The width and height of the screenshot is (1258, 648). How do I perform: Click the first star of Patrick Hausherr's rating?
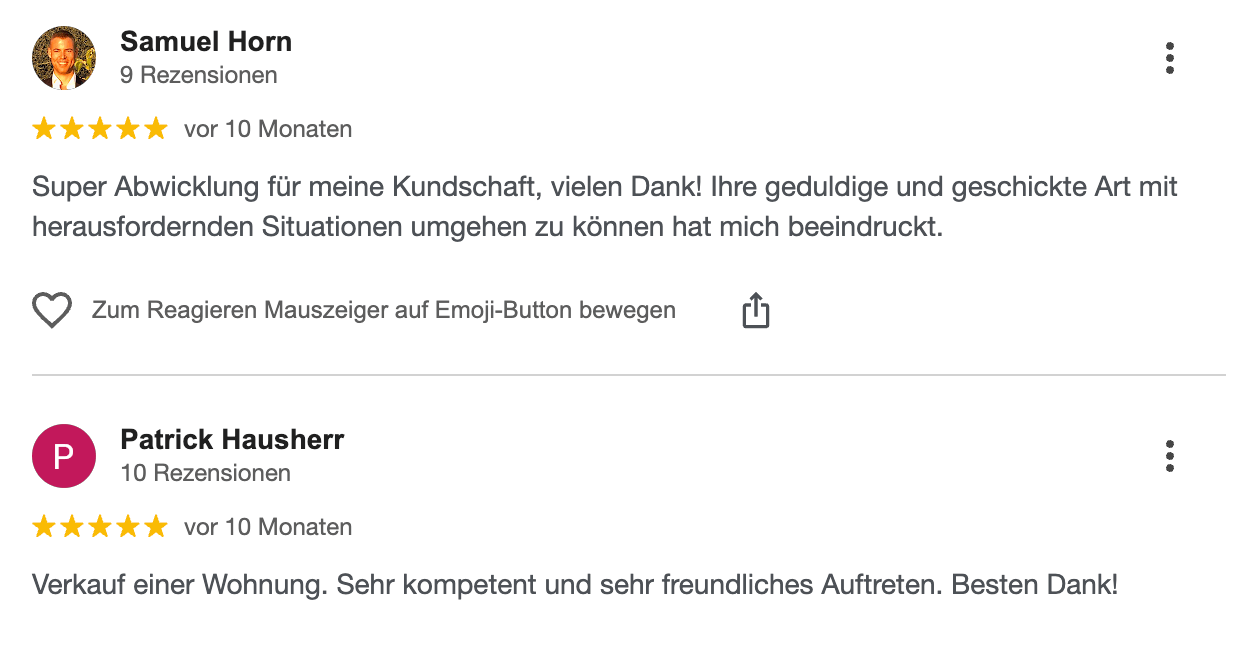click(44, 527)
